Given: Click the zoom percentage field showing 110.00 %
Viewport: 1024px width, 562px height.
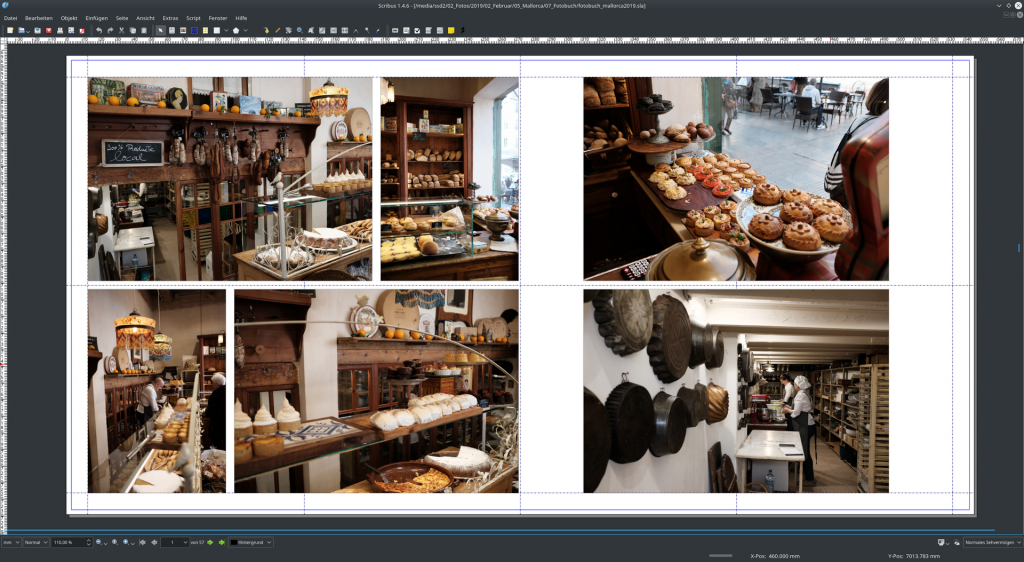Looking at the screenshot, I should [x=66, y=542].
